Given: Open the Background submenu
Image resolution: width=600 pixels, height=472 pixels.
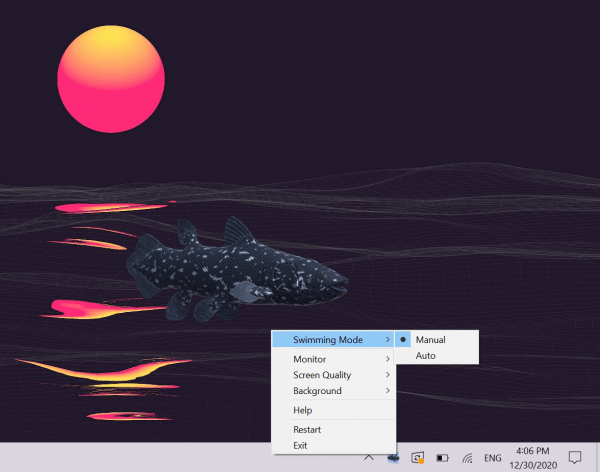Looking at the screenshot, I should click(x=333, y=391).
